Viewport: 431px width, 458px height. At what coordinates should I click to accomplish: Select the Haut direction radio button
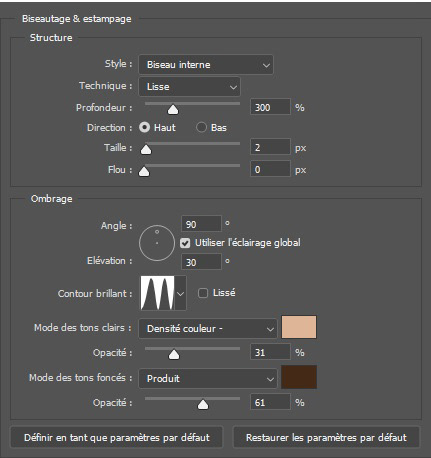tap(144, 127)
